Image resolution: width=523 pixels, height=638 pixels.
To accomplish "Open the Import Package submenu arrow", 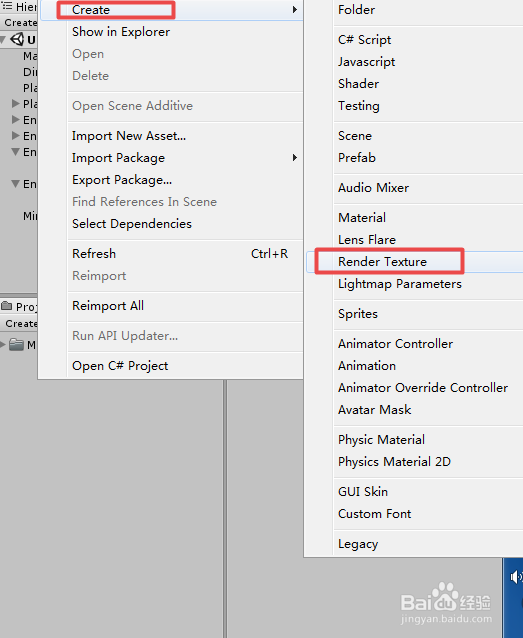I will tap(295, 157).
